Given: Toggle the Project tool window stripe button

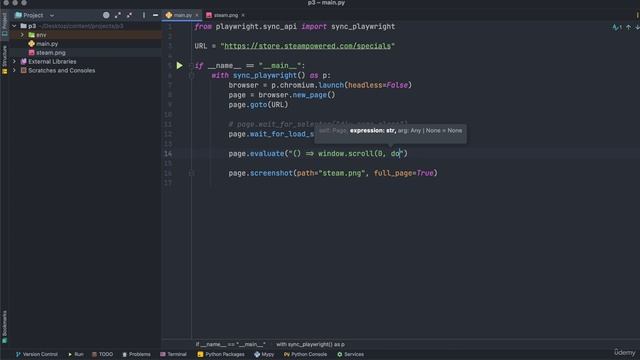Looking at the screenshot, I should [x=4, y=25].
